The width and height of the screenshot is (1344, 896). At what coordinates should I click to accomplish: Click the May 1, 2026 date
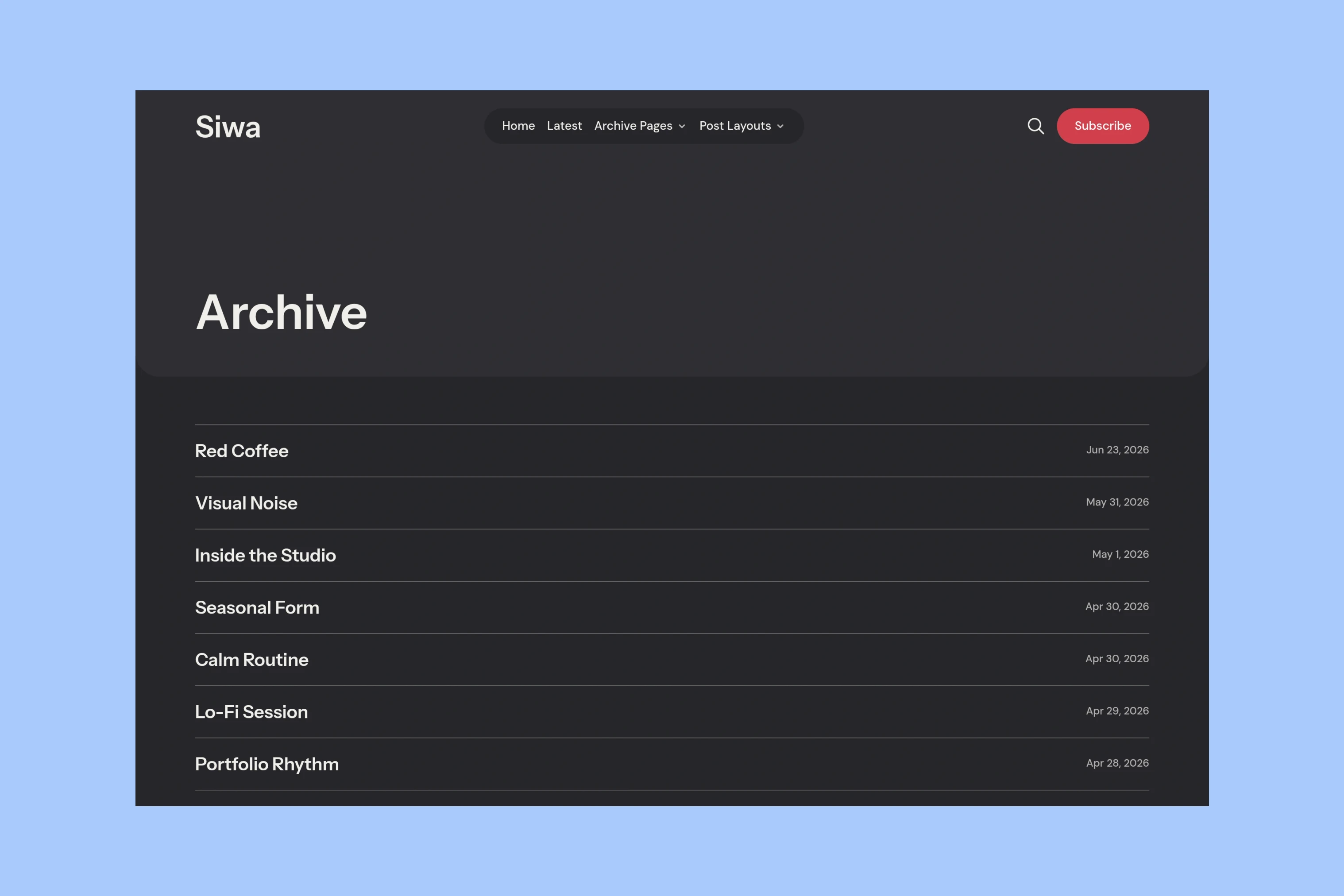pos(1120,554)
